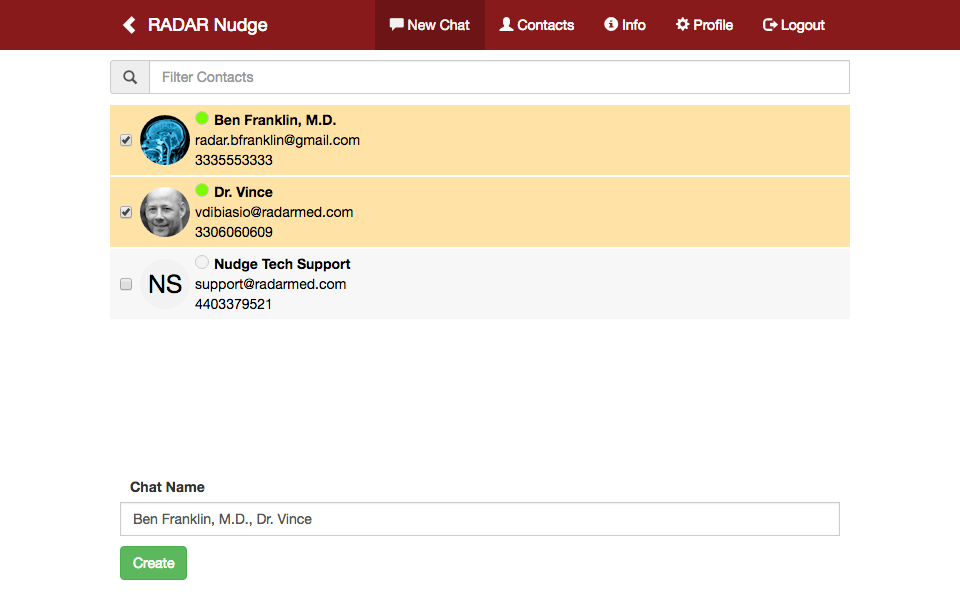Uncheck Dr. Vince checkbox
This screenshot has width=960, height=600.
(126, 212)
